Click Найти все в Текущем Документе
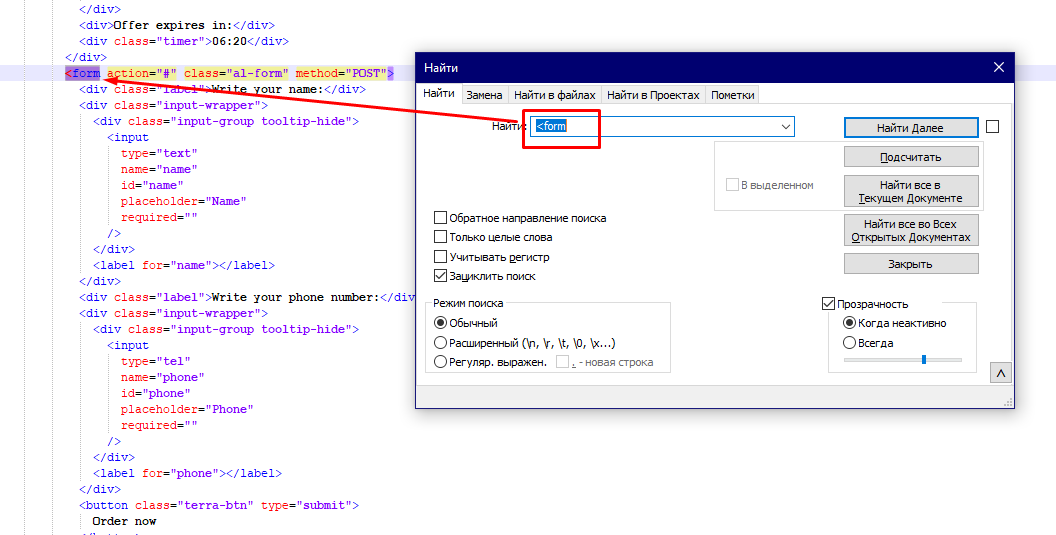This screenshot has height=535, width=1056. pyautogui.click(x=910, y=191)
